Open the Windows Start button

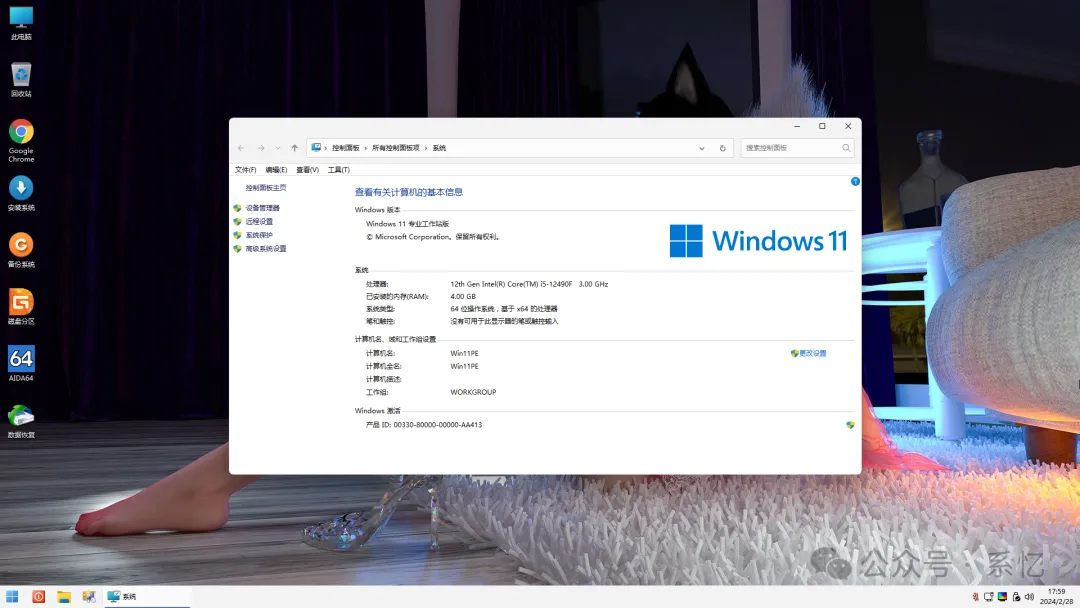click(12, 596)
